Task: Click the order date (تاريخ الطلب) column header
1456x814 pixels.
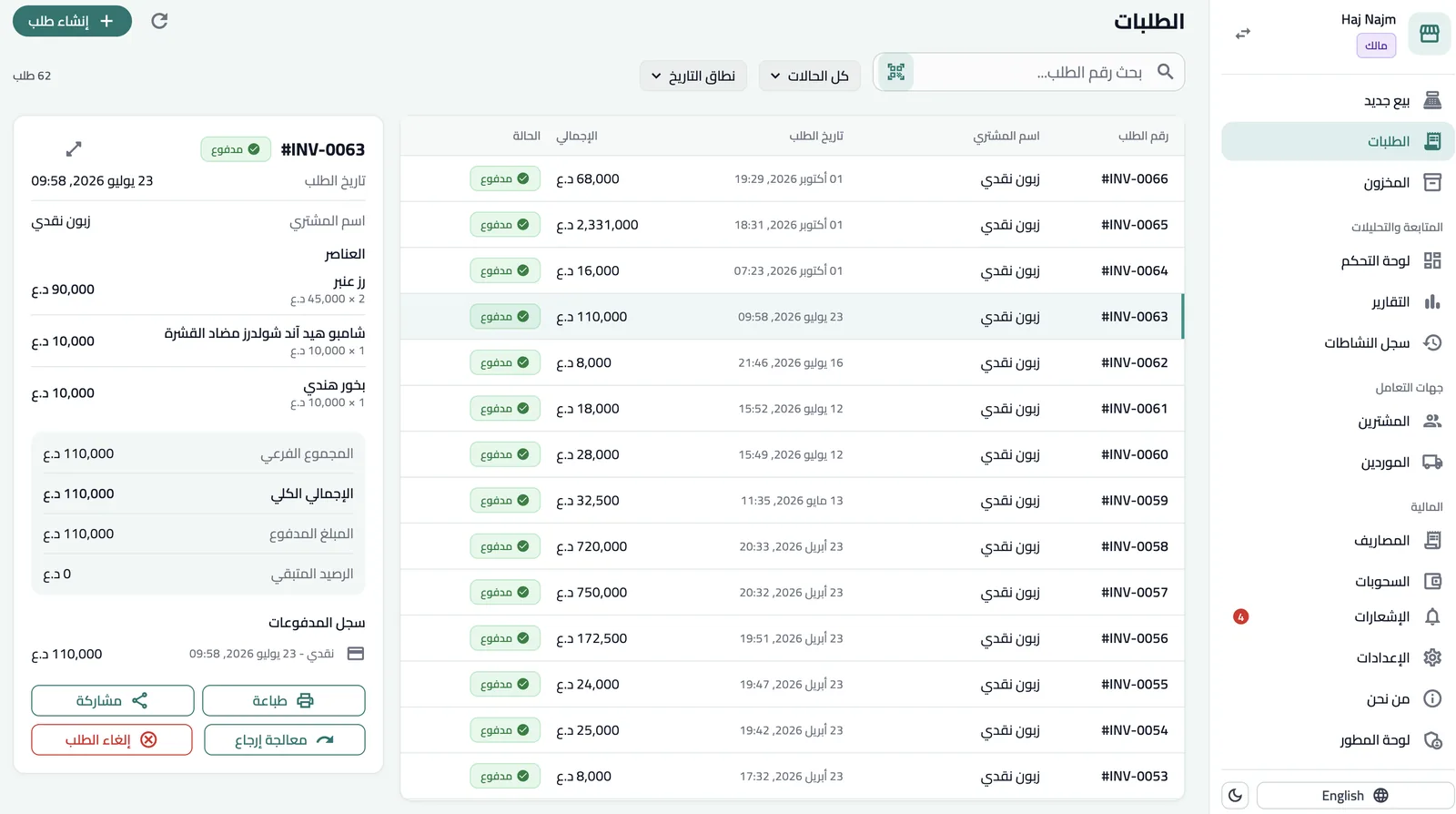Action: [x=816, y=136]
